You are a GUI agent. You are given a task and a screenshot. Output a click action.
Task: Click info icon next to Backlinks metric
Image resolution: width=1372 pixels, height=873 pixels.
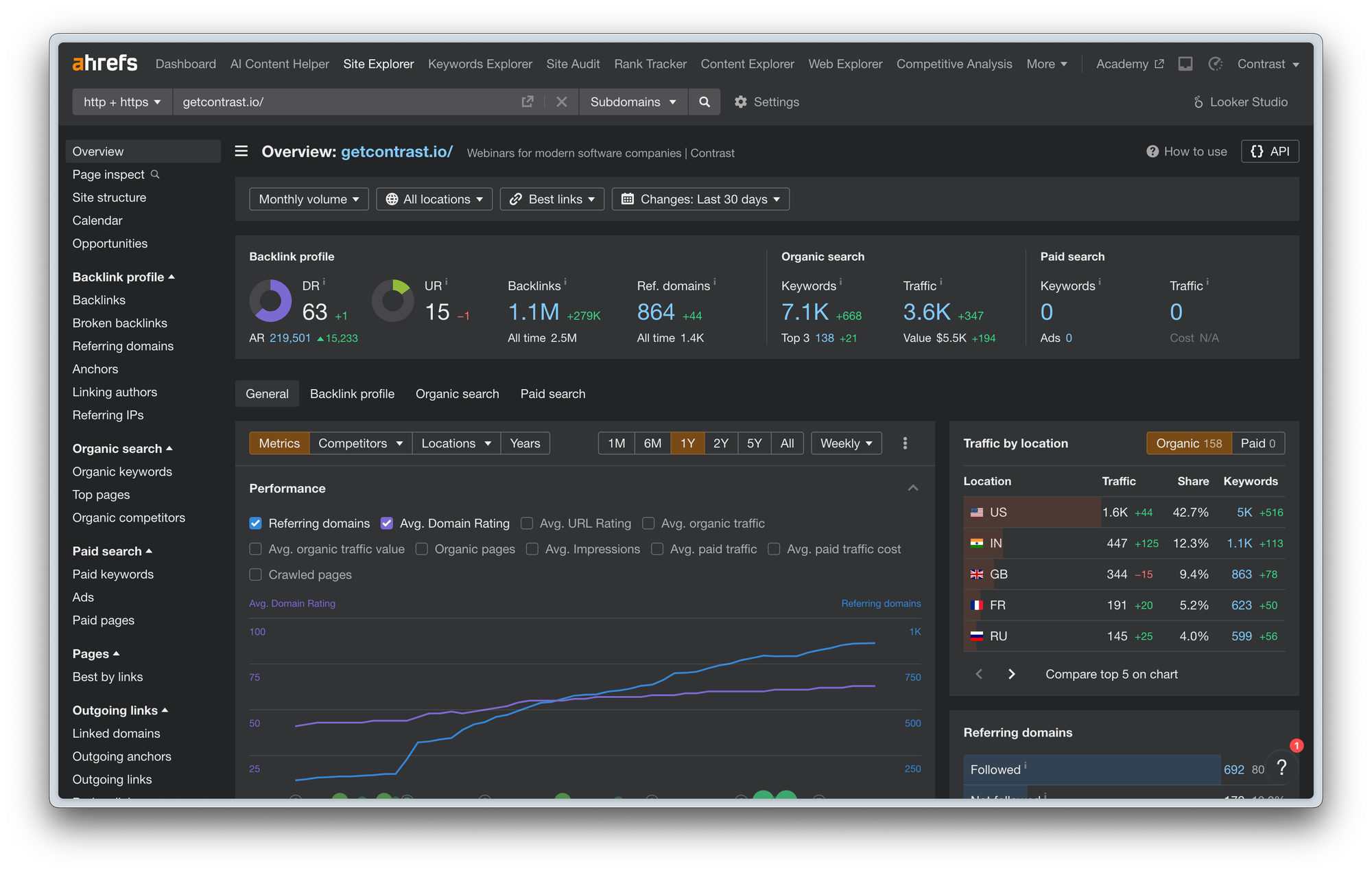tap(565, 281)
